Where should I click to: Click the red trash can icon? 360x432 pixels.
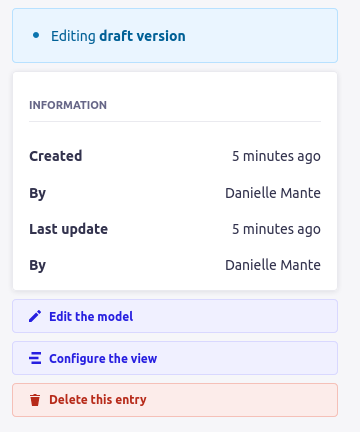tap(35, 400)
